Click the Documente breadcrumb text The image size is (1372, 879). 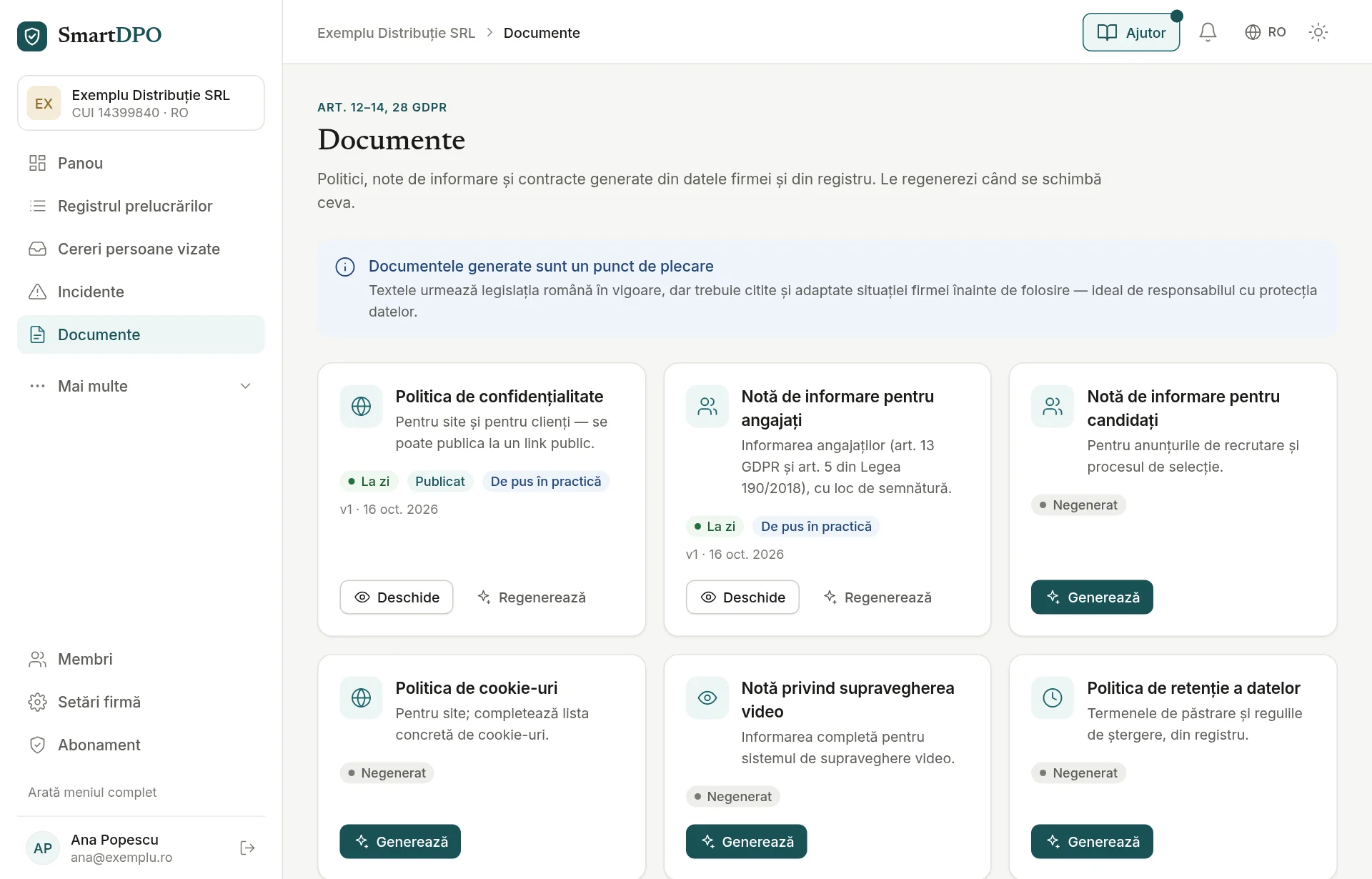tap(542, 33)
